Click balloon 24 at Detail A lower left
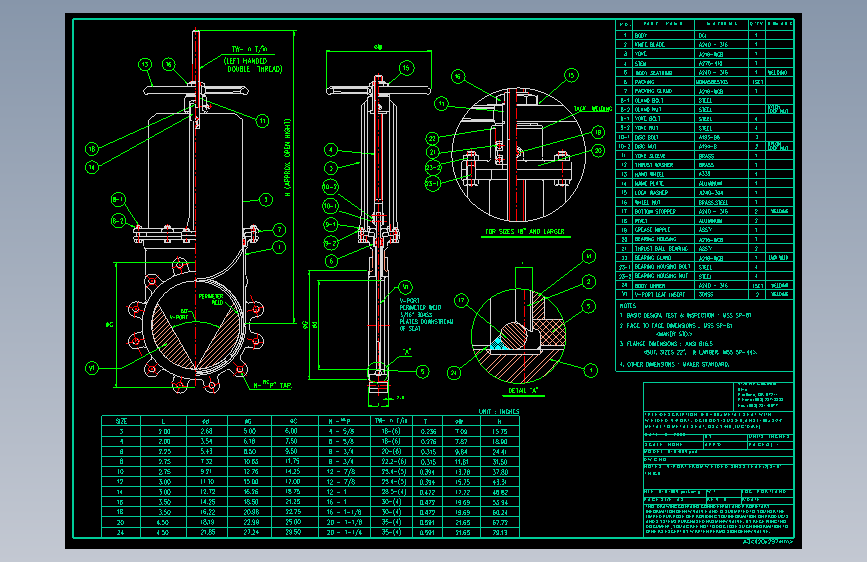The width and height of the screenshot is (867, 562). point(455,373)
